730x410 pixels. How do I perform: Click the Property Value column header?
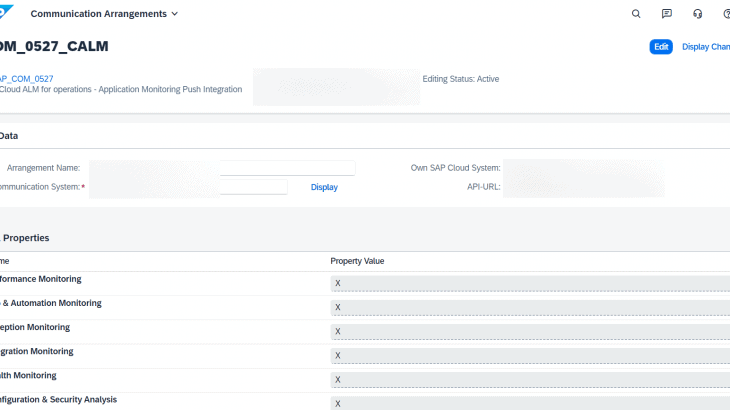point(357,261)
